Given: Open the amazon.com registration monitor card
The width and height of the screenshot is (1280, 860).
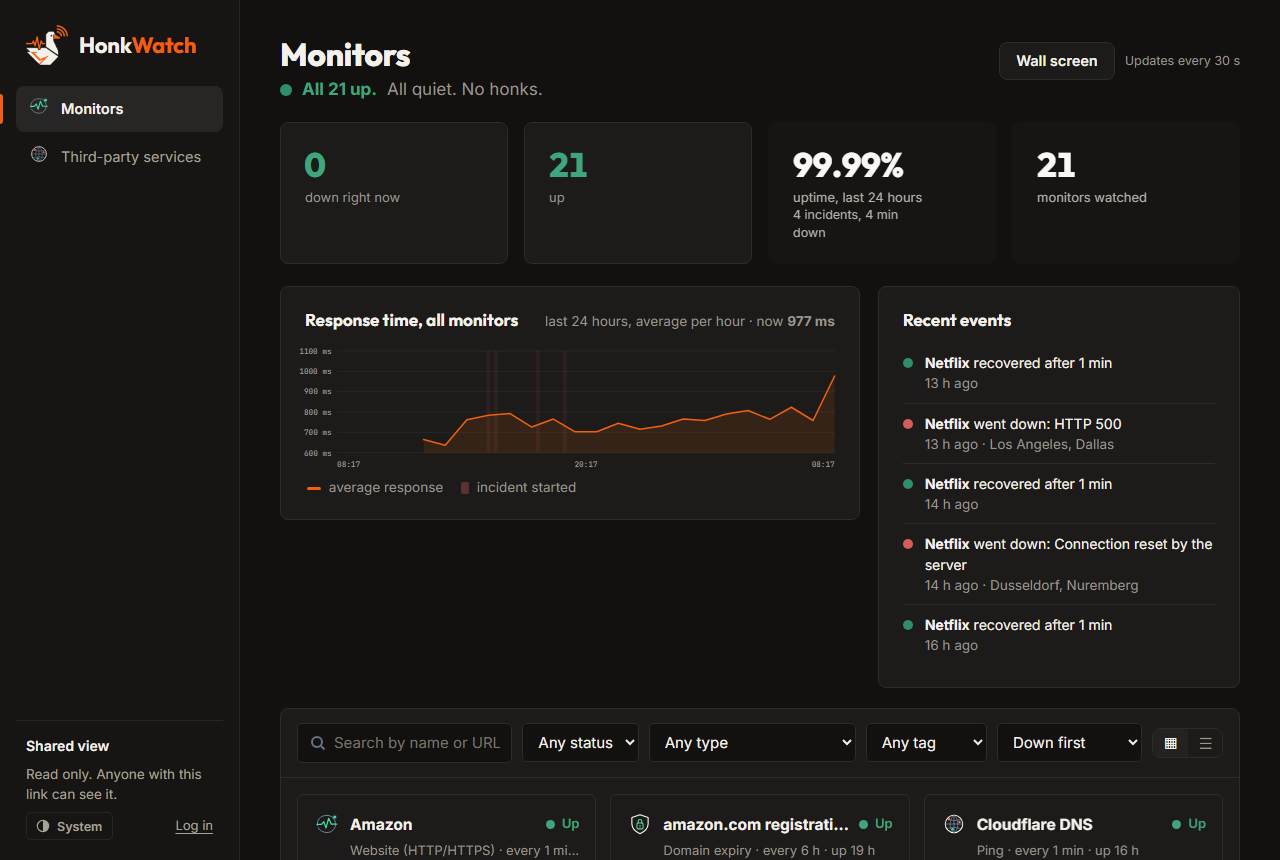Looking at the screenshot, I should click(760, 827).
